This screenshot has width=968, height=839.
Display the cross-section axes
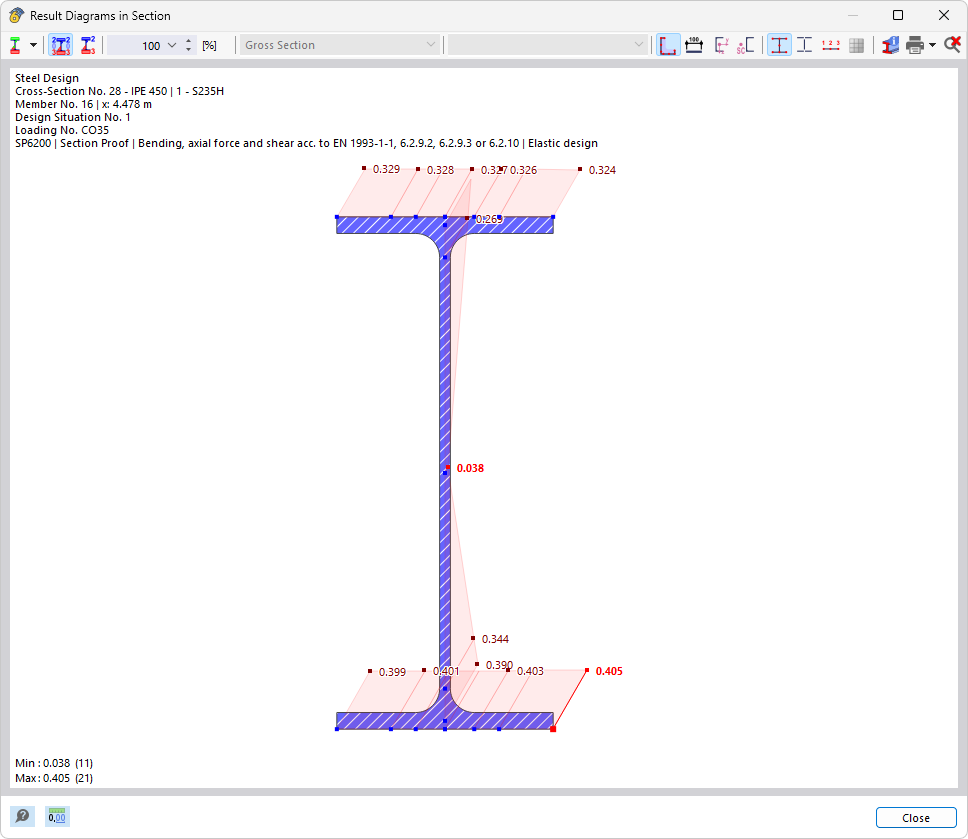point(722,44)
